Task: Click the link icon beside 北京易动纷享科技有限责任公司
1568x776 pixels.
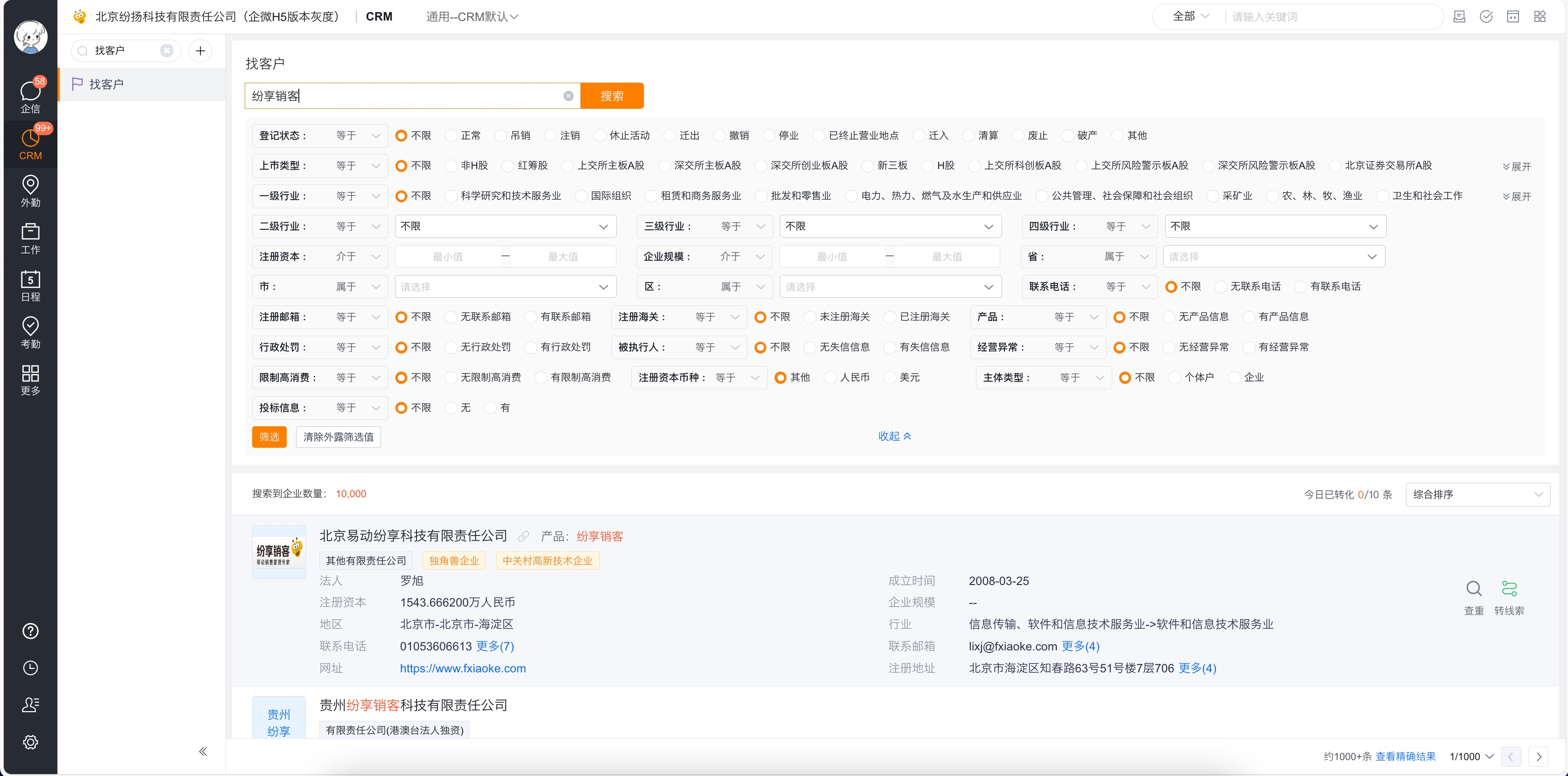Action: pyautogui.click(x=523, y=536)
